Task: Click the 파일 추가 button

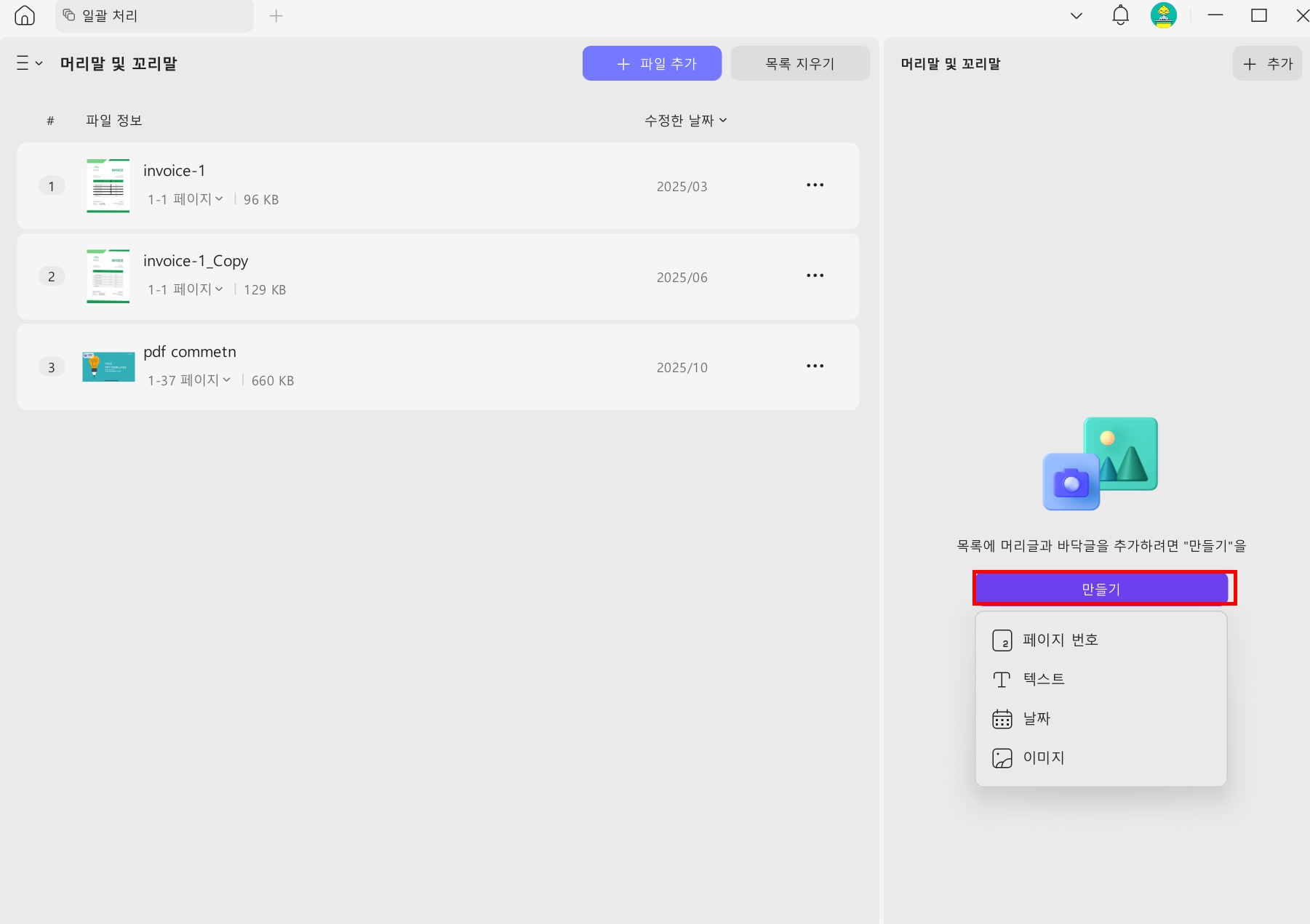Action: click(652, 63)
